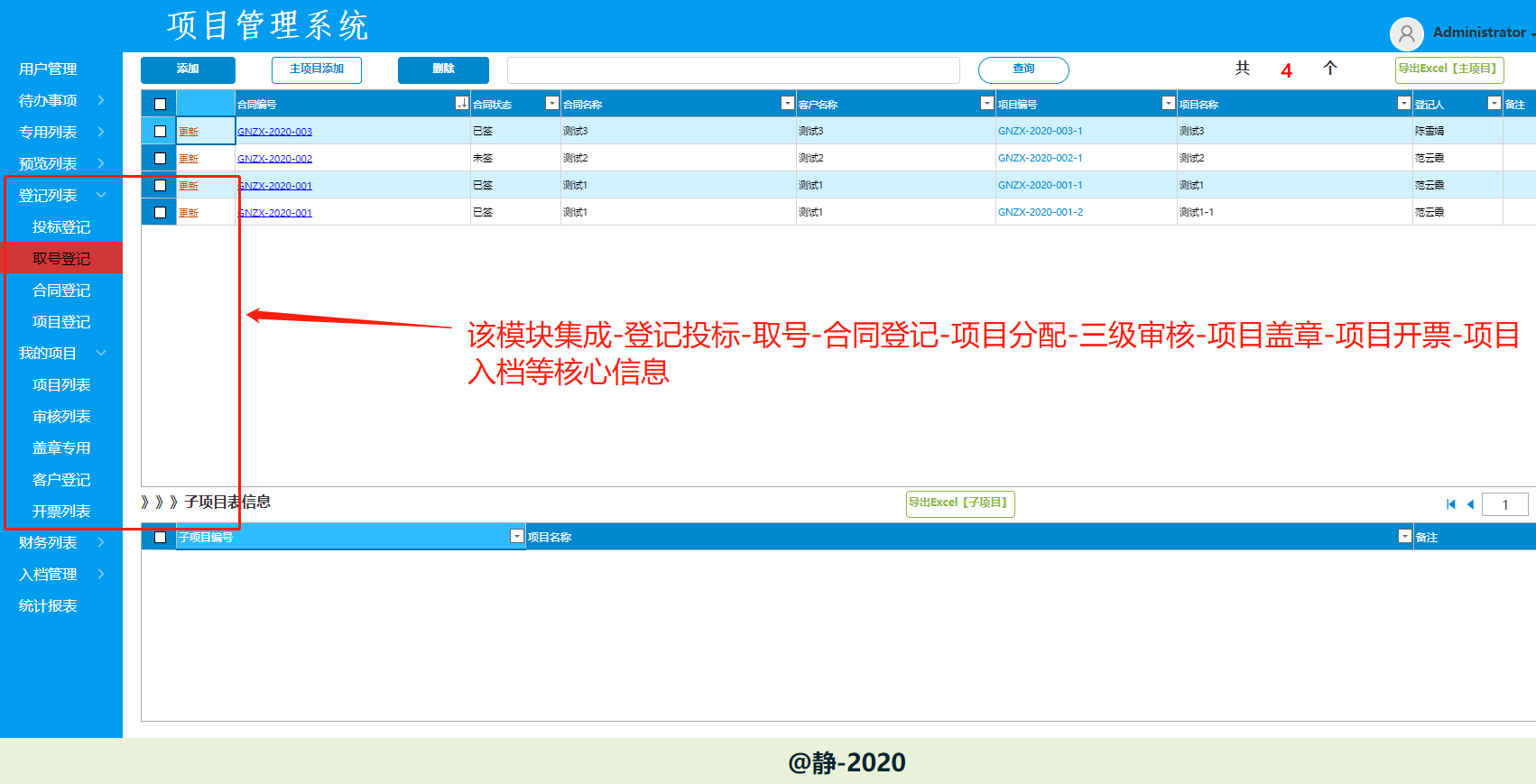Open the main table 项目名称 filter dropdown

click(x=1404, y=104)
